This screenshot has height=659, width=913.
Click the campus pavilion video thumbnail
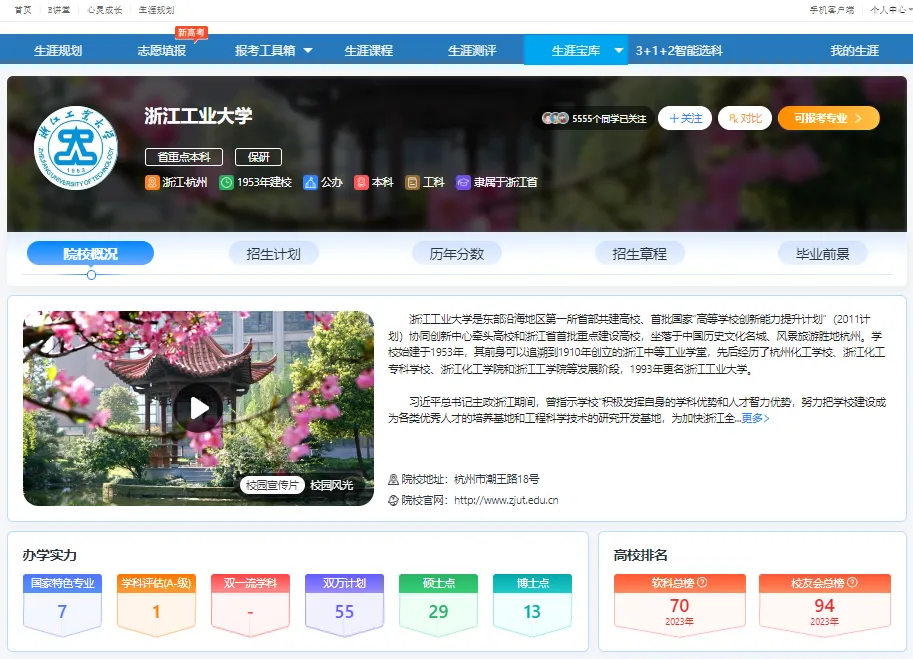tap(198, 408)
